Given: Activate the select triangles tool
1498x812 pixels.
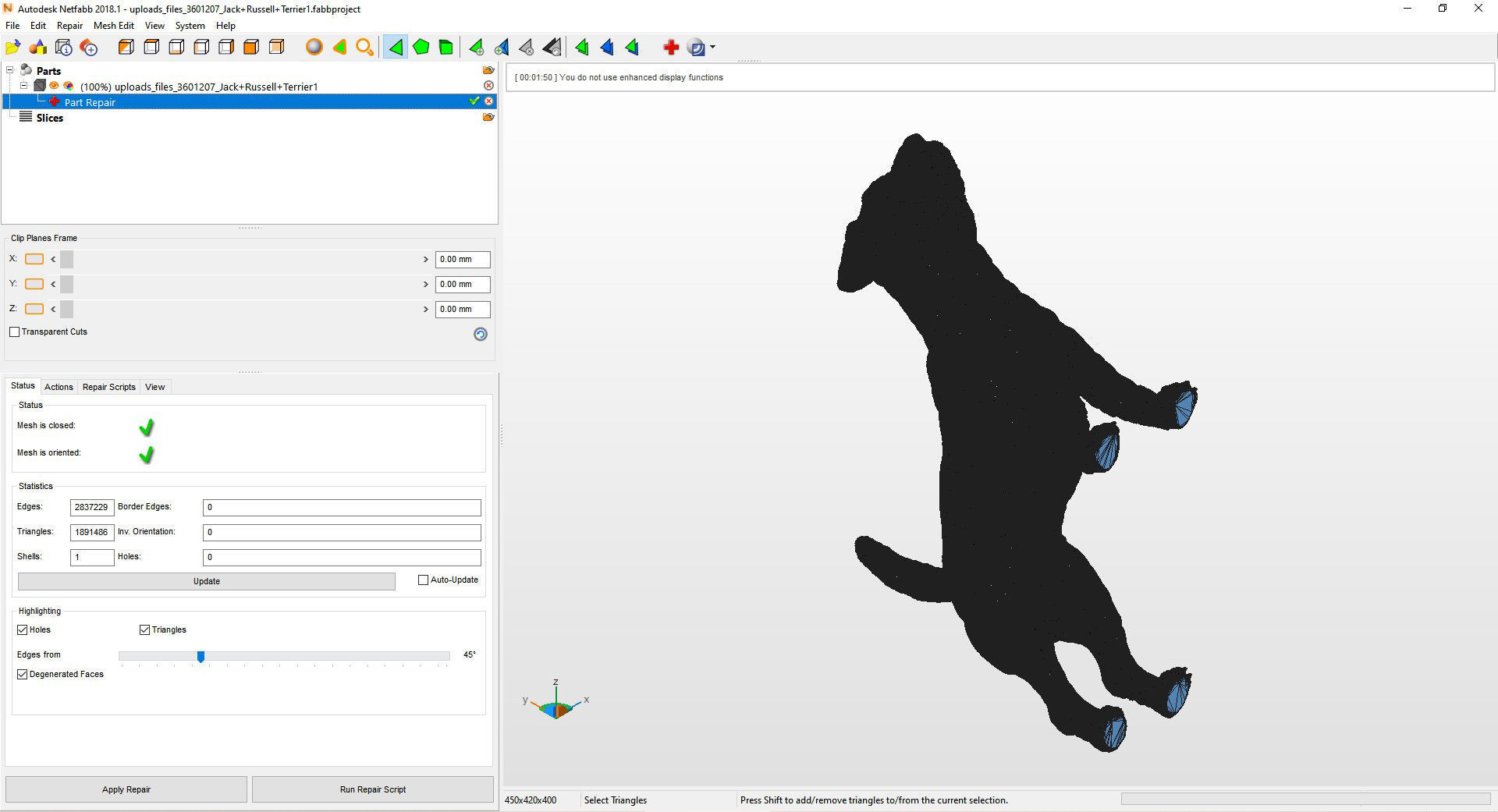Looking at the screenshot, I should 396,48.
